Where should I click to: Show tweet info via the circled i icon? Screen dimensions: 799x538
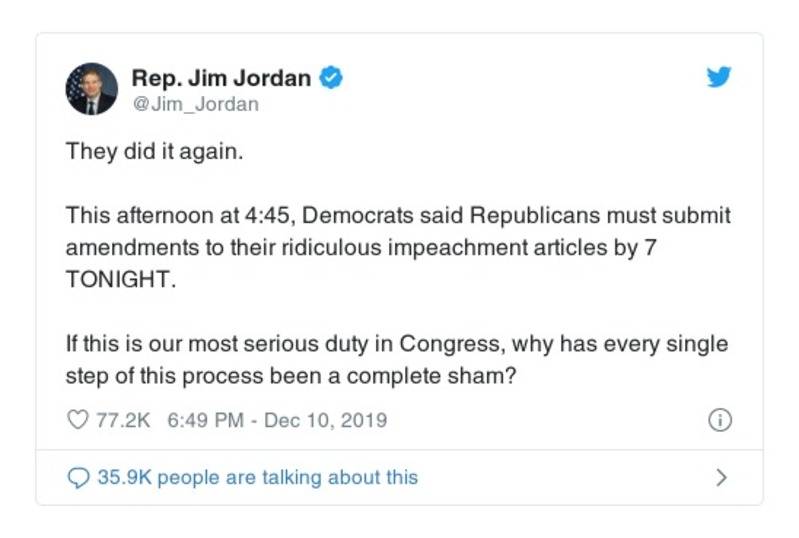[x=719, y=420]
